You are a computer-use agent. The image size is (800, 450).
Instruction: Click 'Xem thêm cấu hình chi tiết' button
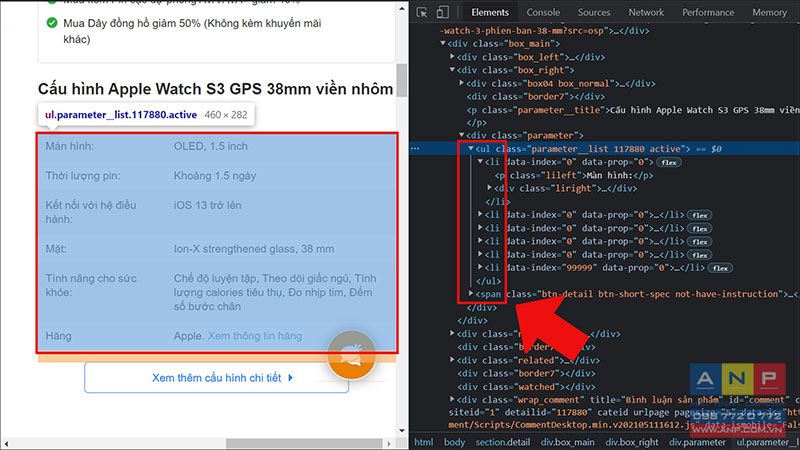tap(216, 378)
